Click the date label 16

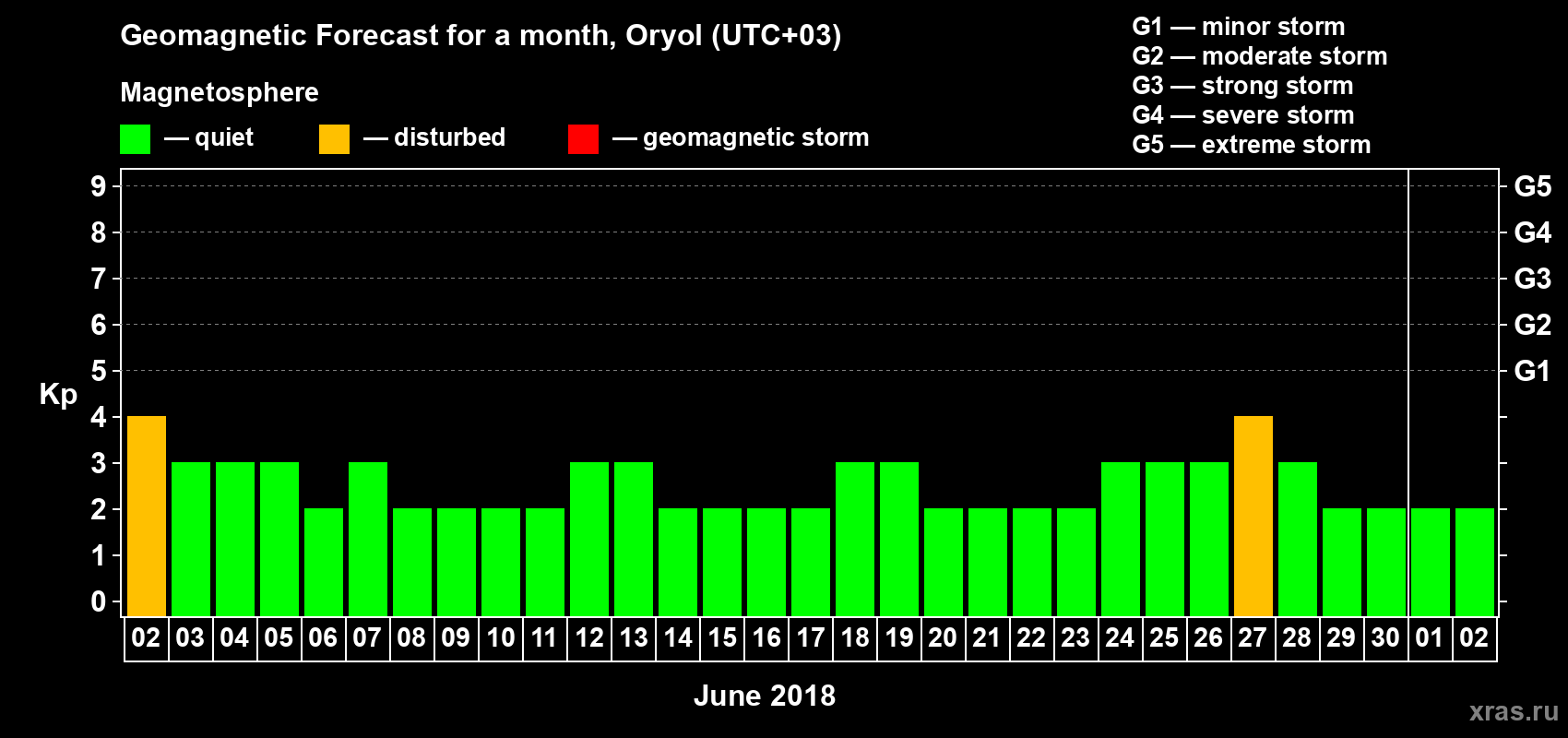766,637
